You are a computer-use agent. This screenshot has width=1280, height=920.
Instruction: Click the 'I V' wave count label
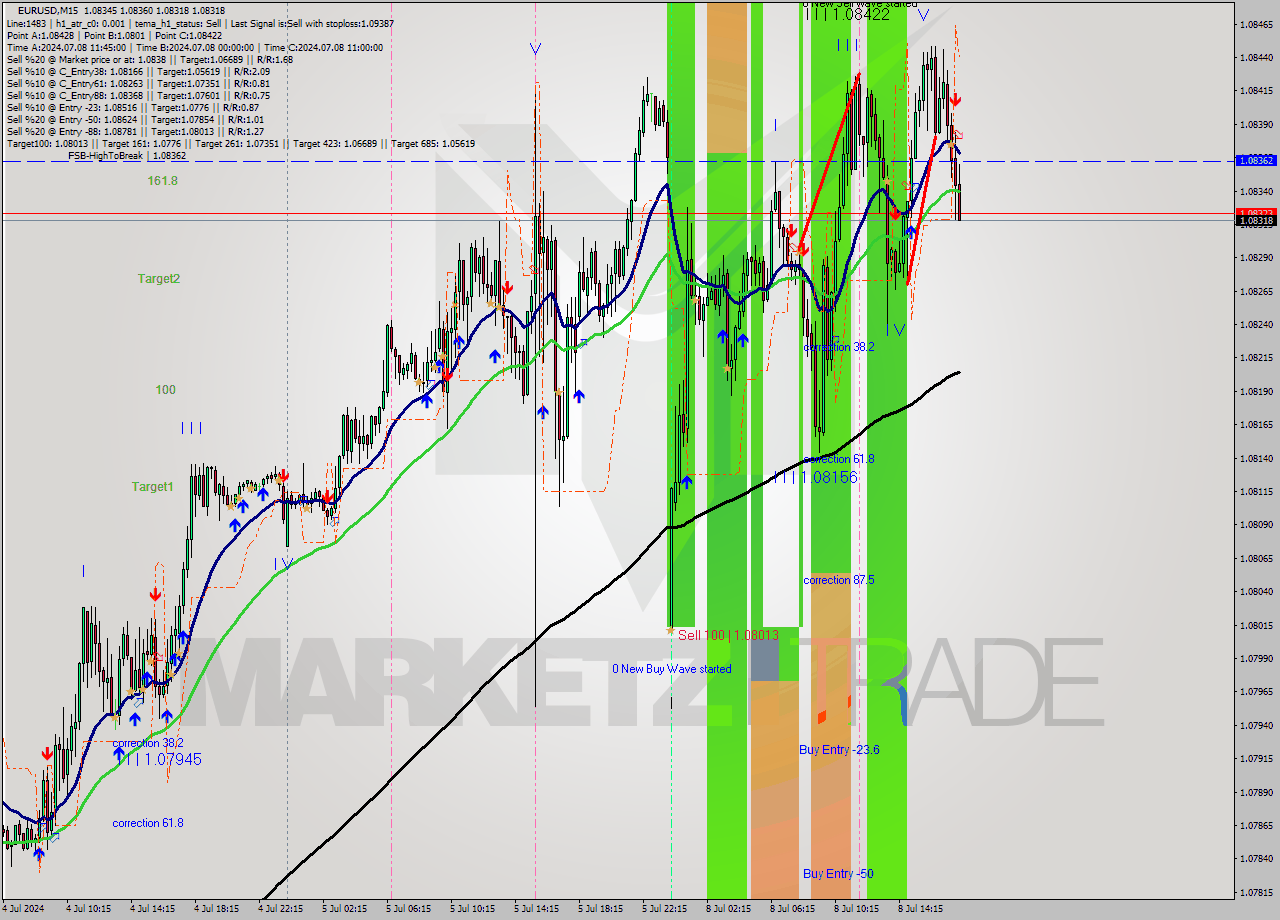pos(283,564)
